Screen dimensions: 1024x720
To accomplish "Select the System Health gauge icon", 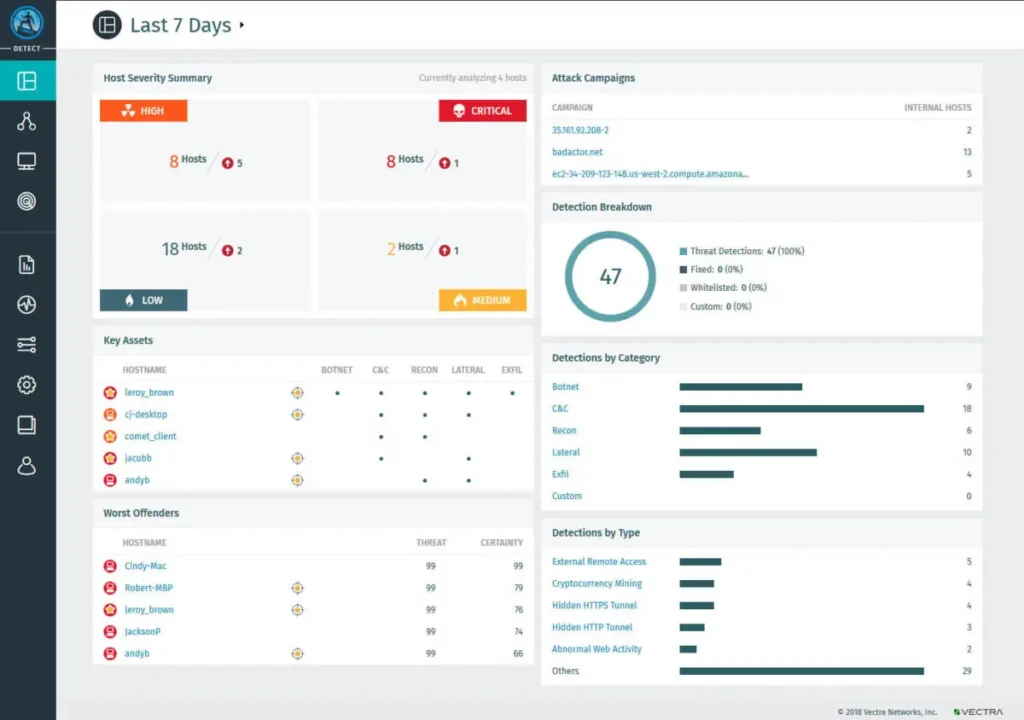I will coord(27,303).
